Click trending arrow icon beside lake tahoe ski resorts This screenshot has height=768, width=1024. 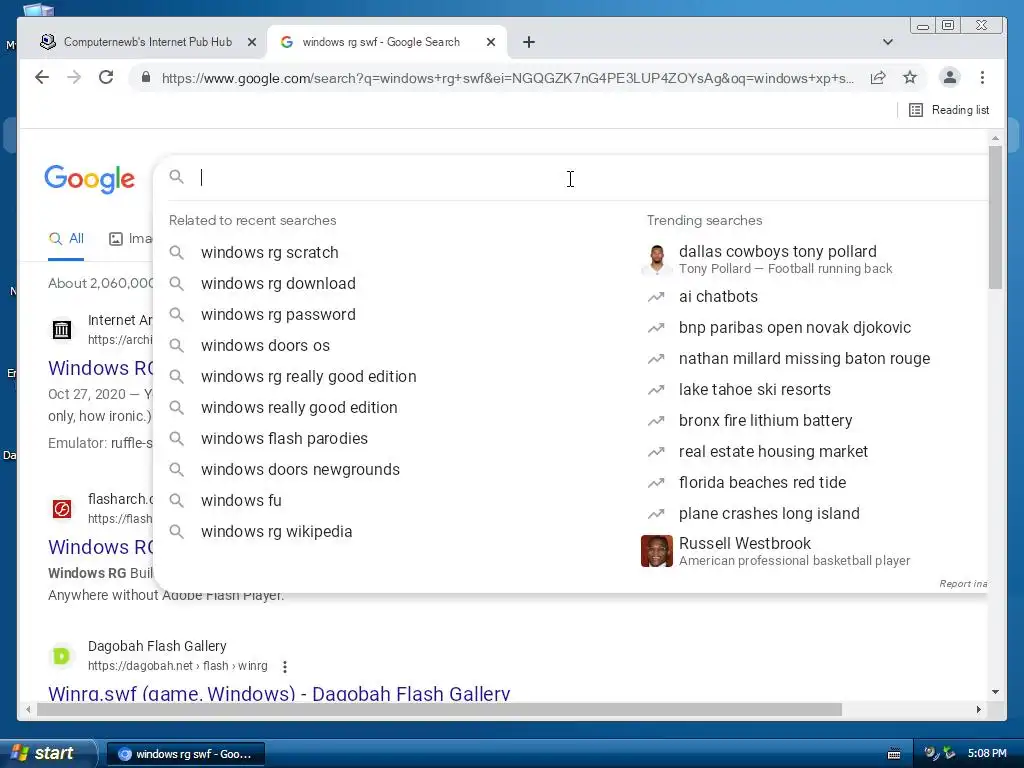(x=656, y=390)
